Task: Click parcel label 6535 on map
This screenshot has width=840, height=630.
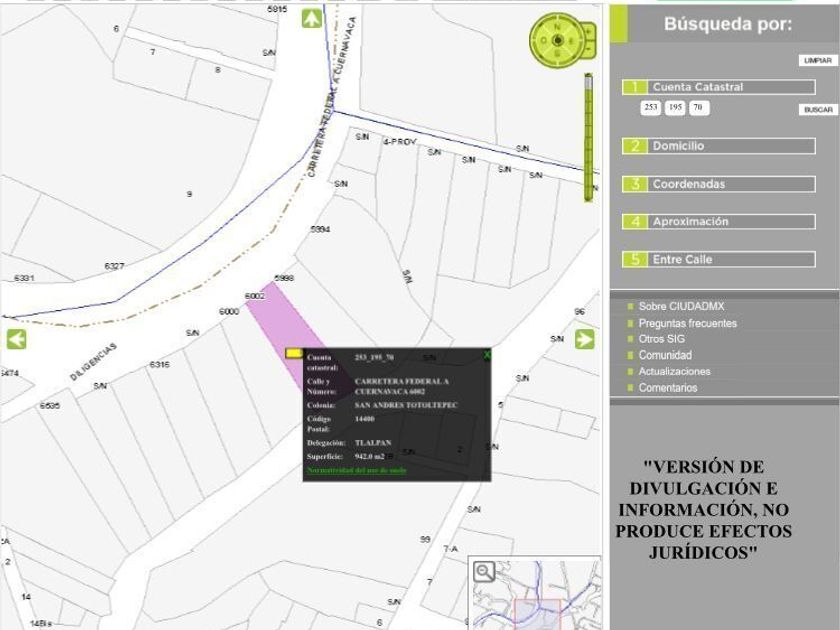Action: 49,406
